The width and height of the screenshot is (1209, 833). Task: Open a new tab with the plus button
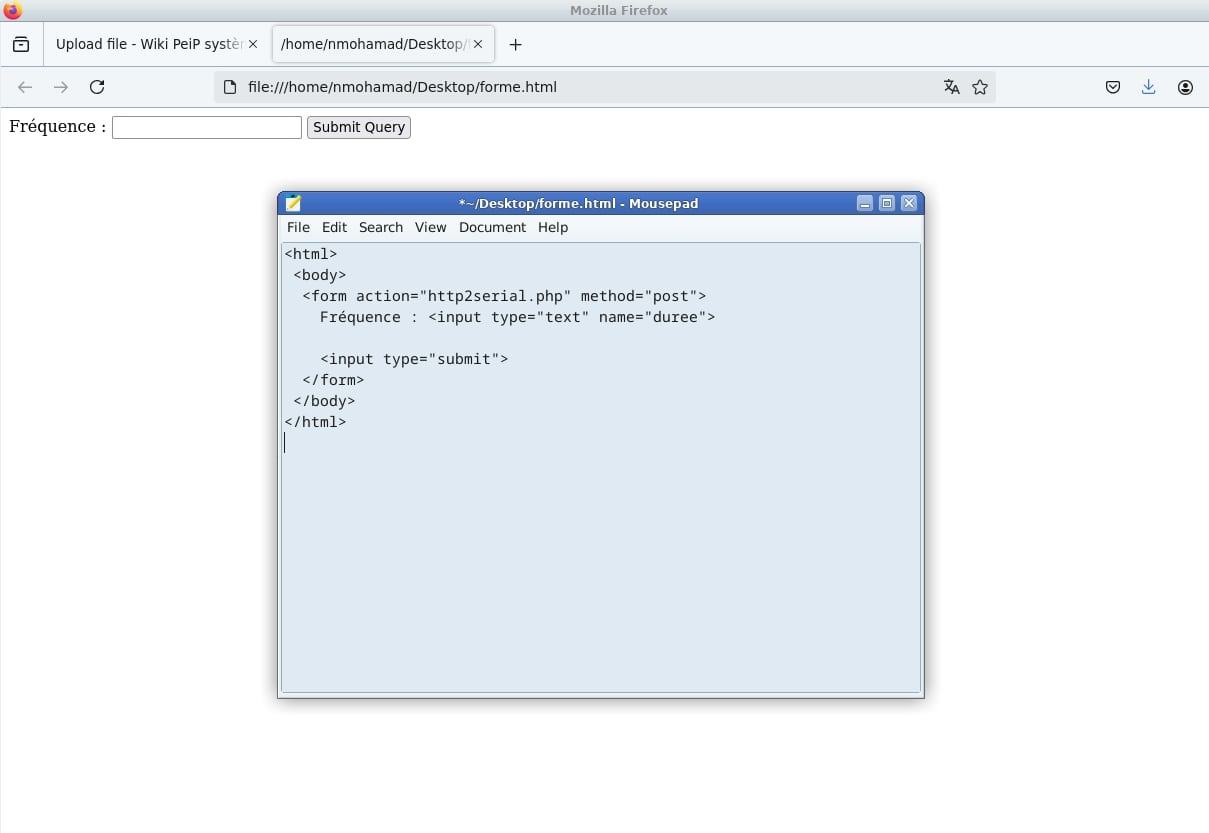click(515, 45)
